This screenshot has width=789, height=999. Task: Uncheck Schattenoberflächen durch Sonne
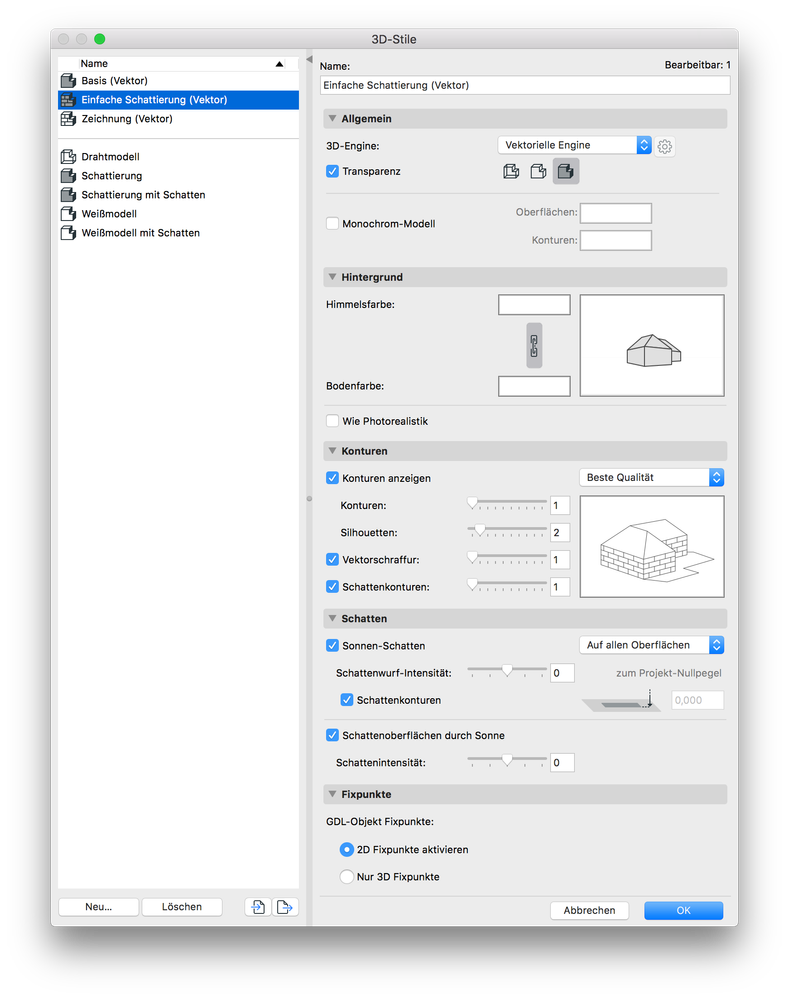(x=332, y=735)
